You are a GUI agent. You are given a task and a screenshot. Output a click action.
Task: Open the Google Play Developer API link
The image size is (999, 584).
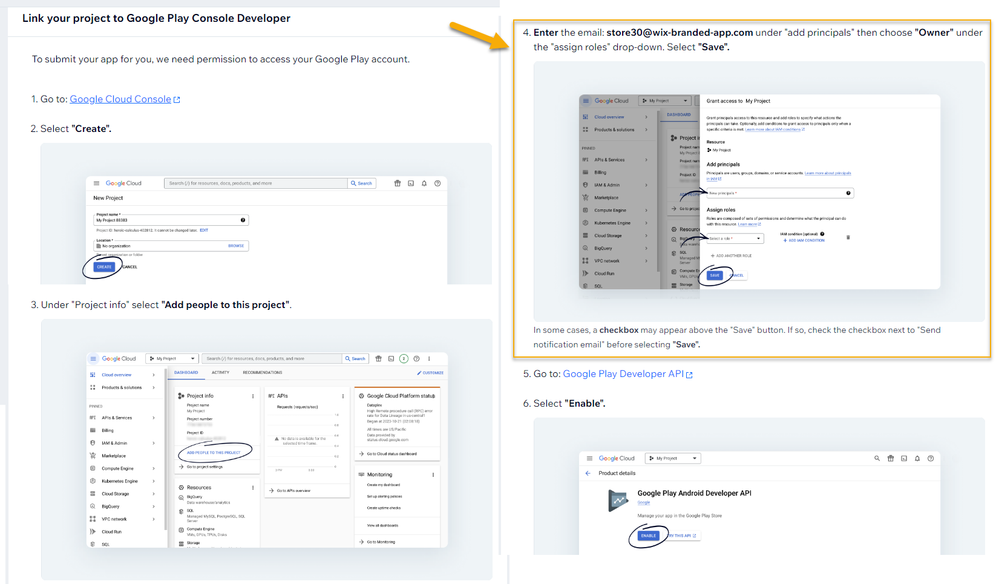click(x=623, y=374)
